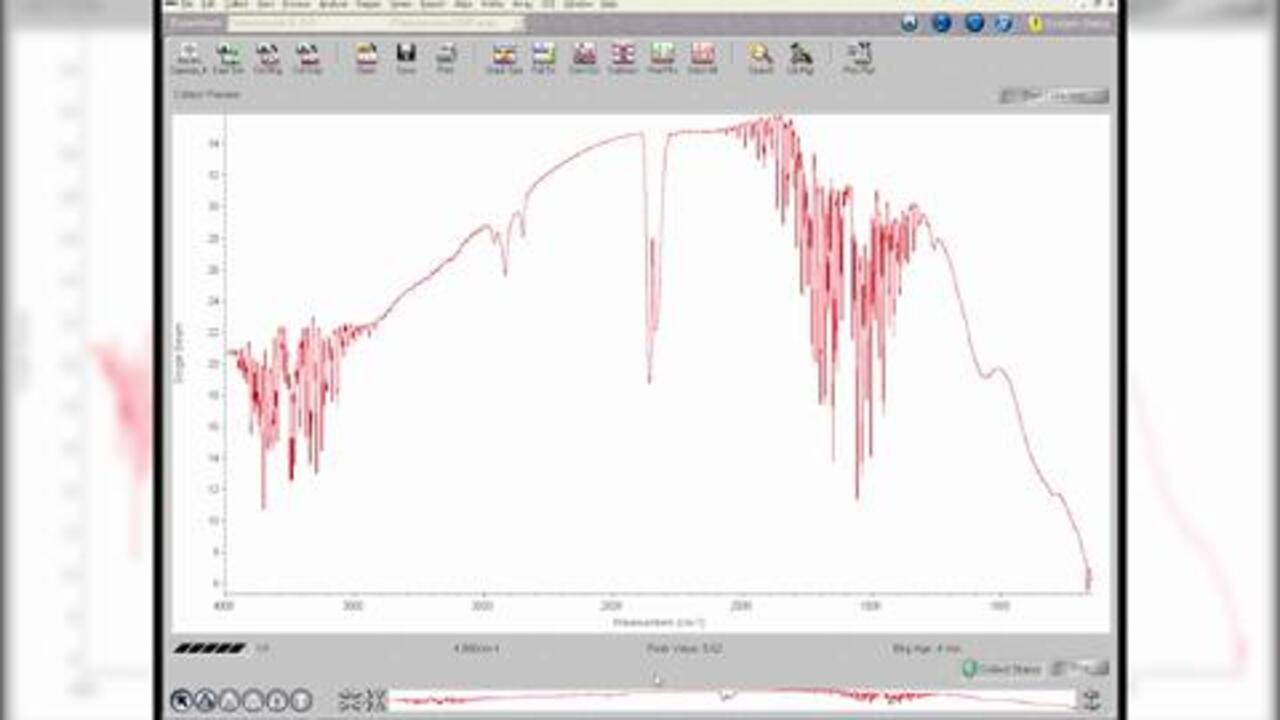Save the spectrum with the floppy disk icon
1280x720 pixels.
point(406,58)
